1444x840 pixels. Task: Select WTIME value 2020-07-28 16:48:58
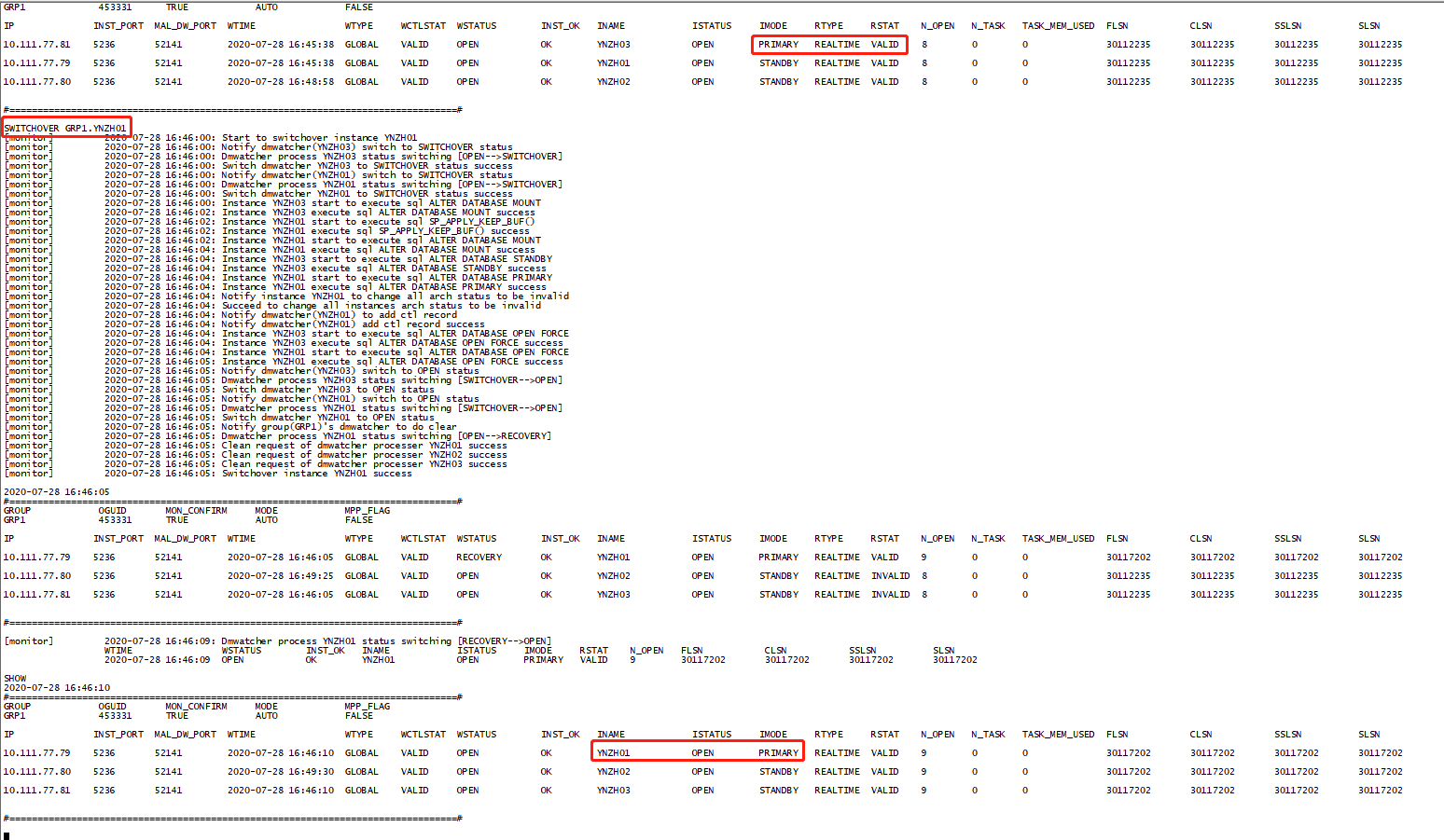click(281, 82)
